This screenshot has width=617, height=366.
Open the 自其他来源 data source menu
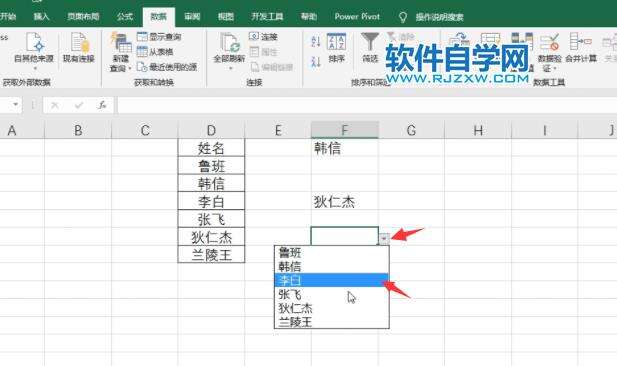point(34,51)
